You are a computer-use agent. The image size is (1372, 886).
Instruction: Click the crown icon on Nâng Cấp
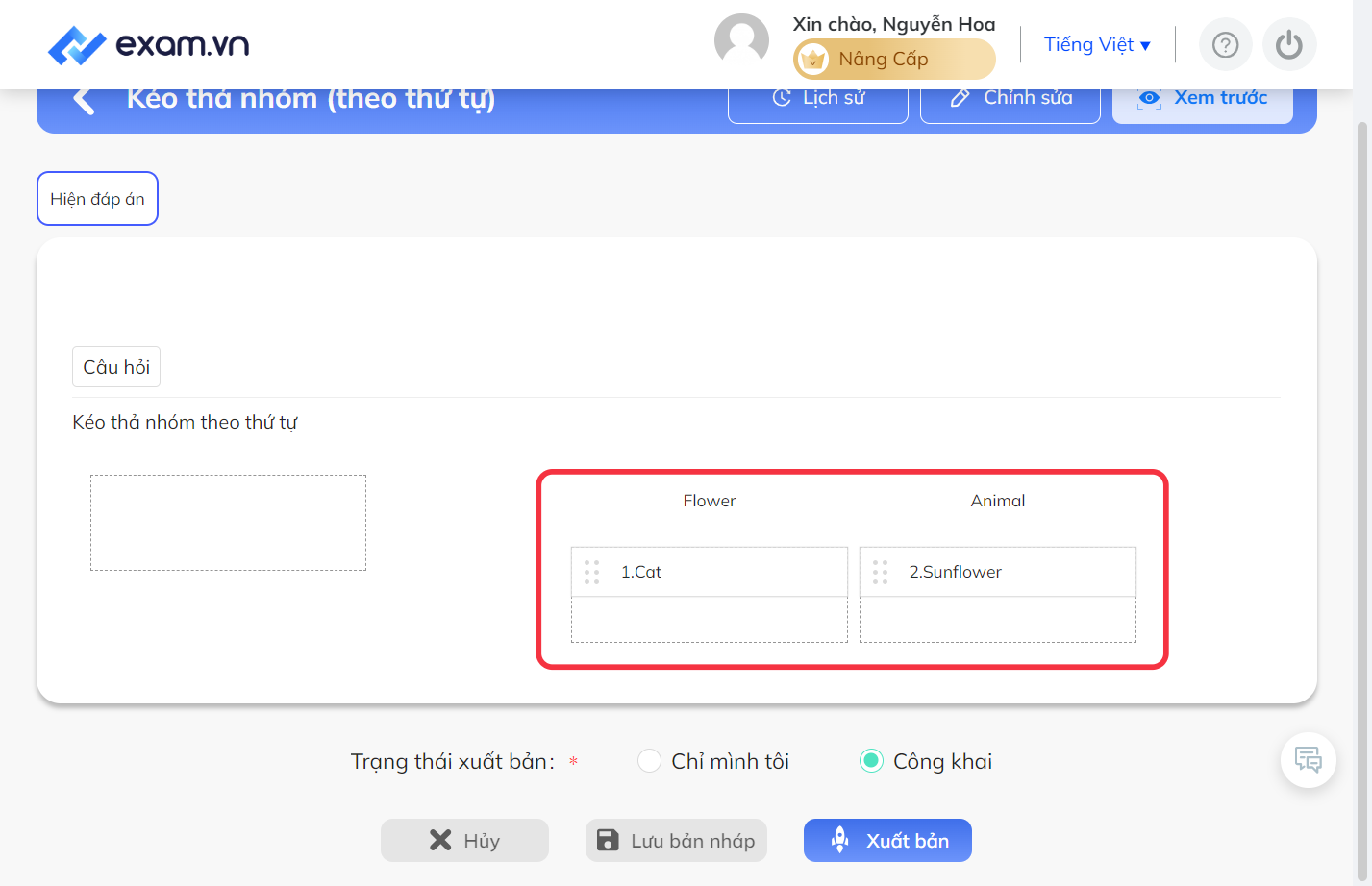(813, 60)
